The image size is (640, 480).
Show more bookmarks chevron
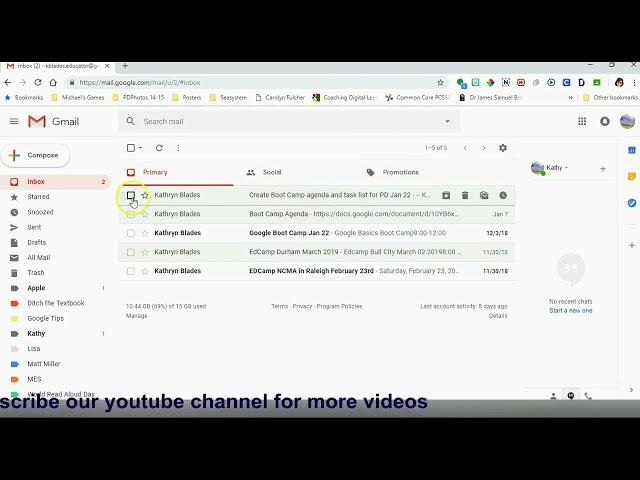coord(571,98)
